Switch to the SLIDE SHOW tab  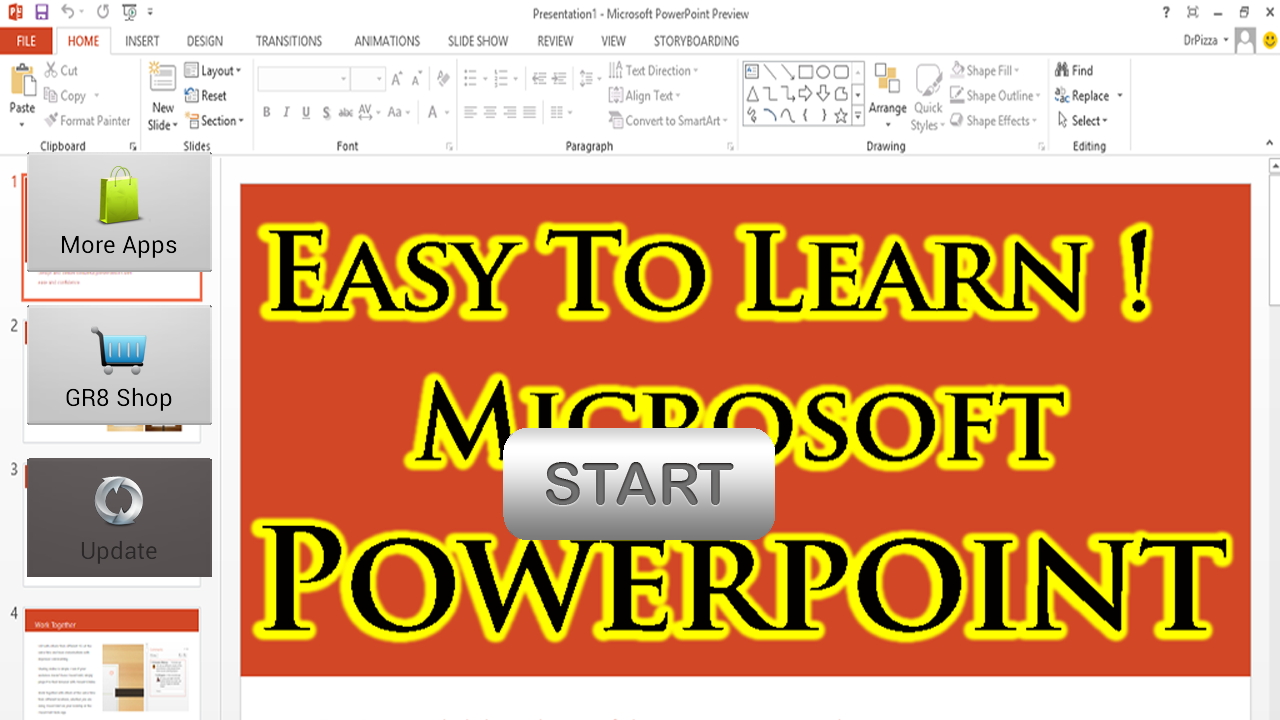coord(478,41)
